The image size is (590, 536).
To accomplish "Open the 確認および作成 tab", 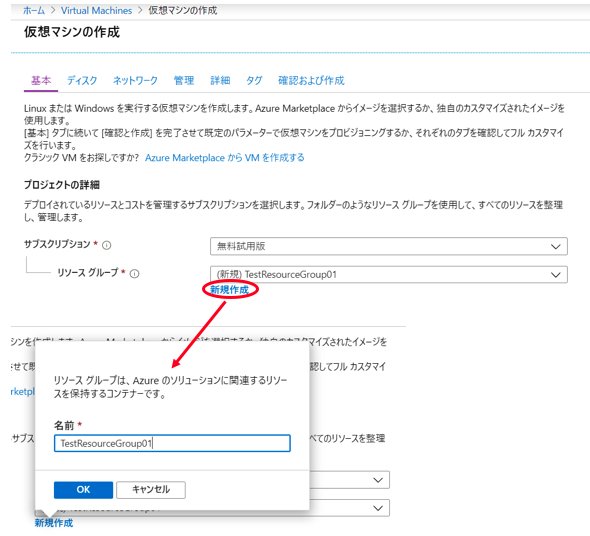I will (x=311, y=80).
